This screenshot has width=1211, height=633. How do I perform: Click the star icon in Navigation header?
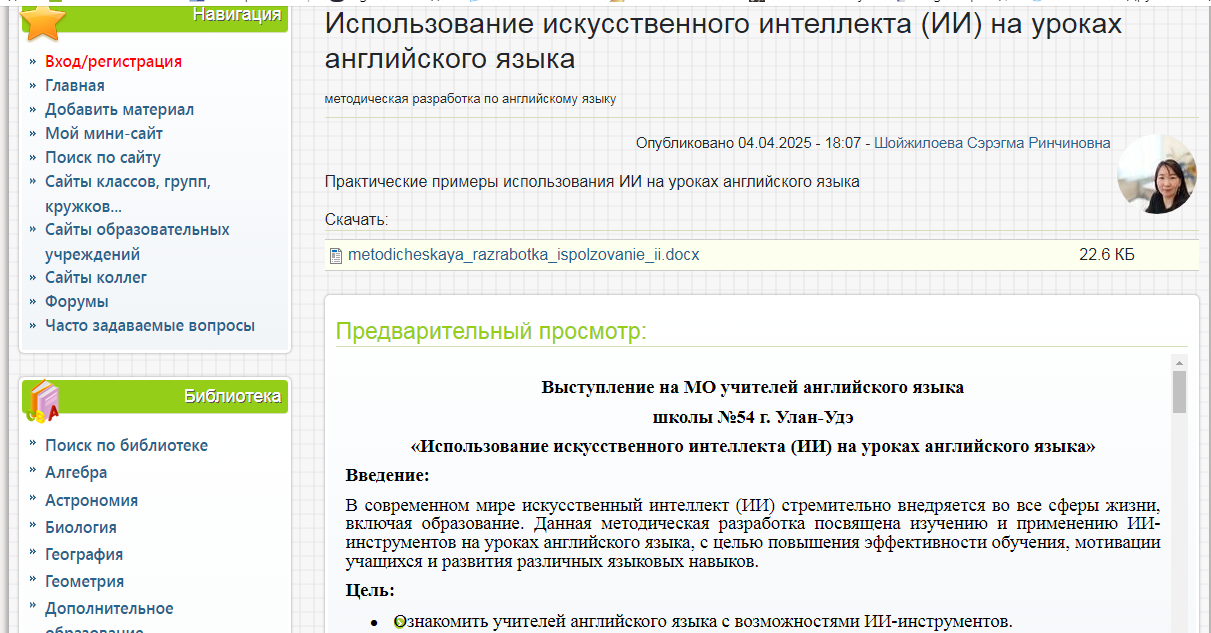[43, 20]
